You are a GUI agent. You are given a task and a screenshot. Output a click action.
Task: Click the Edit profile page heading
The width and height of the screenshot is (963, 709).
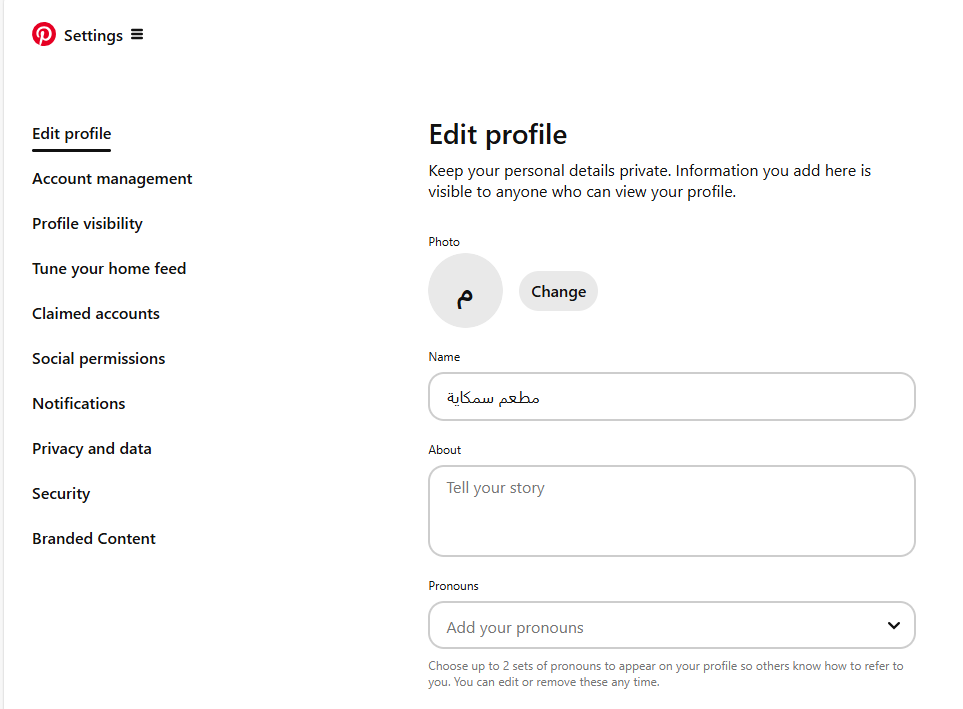point(498,135)
